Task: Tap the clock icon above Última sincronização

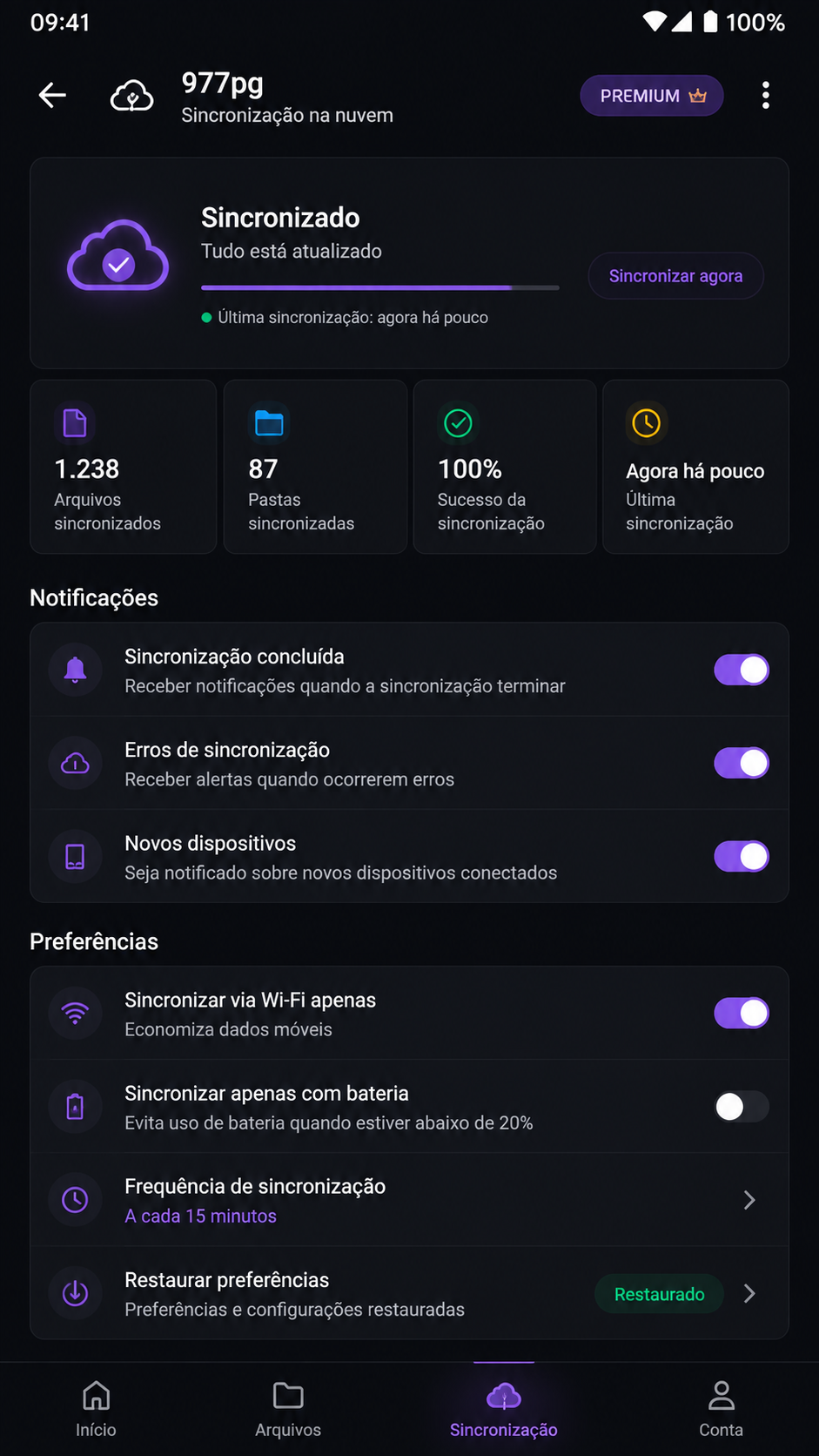Action: coord(647,423)
